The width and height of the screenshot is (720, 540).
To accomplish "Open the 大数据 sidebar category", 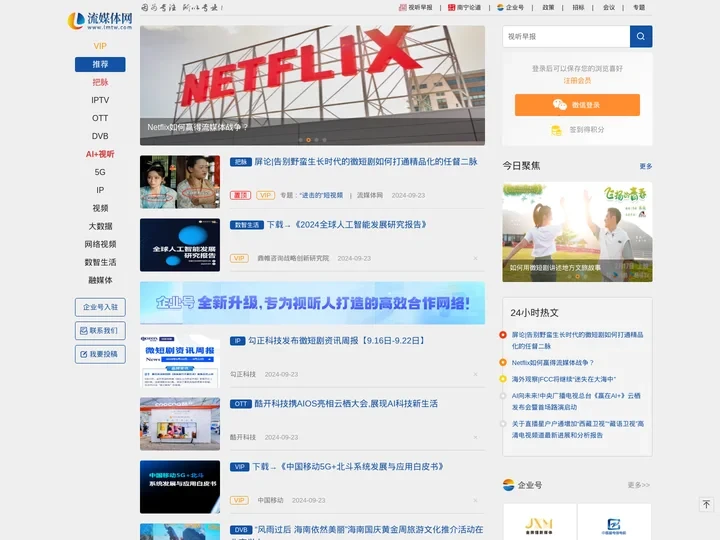I will tap(100, 226).
